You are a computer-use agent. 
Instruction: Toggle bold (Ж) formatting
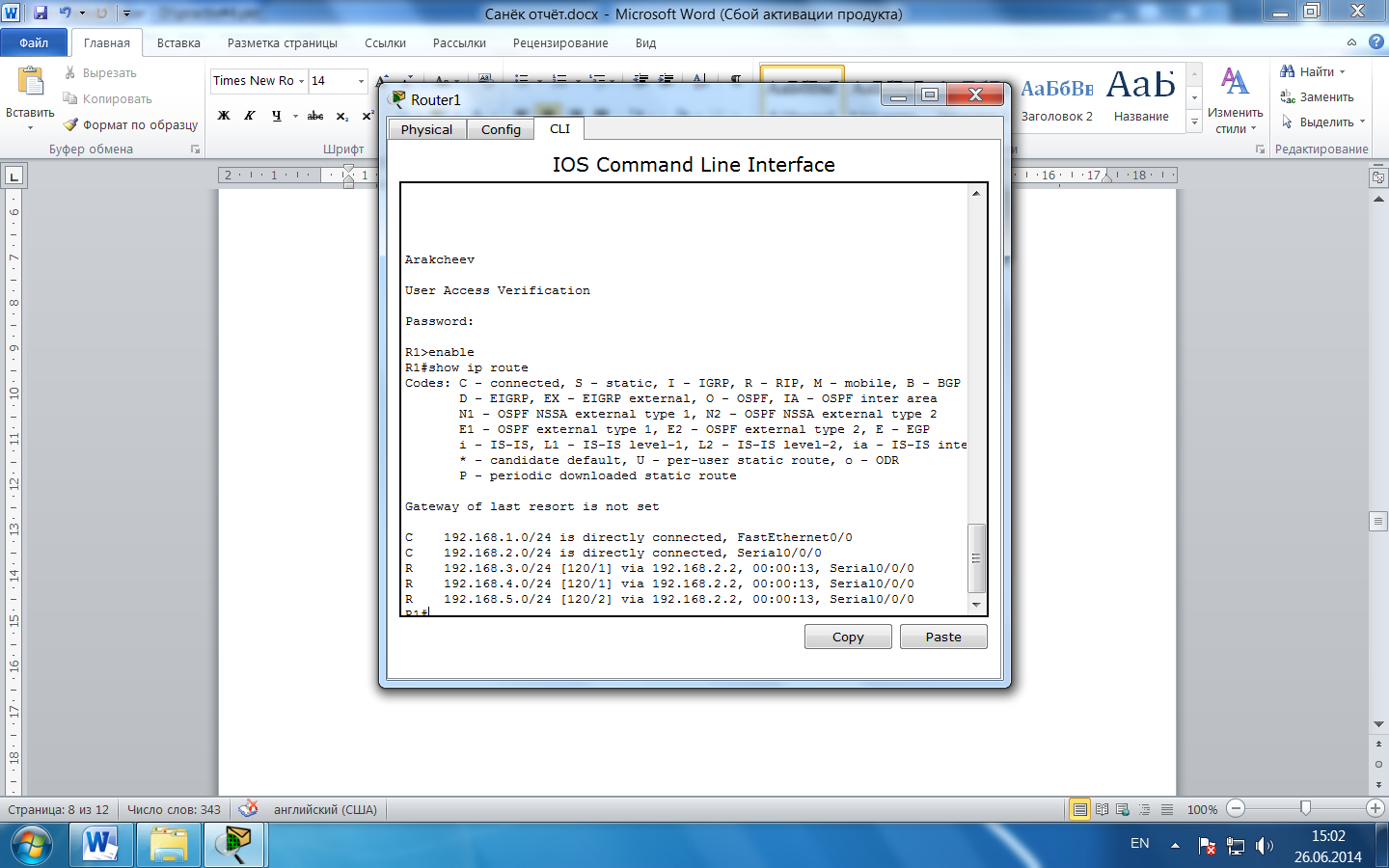coord(224,116)
